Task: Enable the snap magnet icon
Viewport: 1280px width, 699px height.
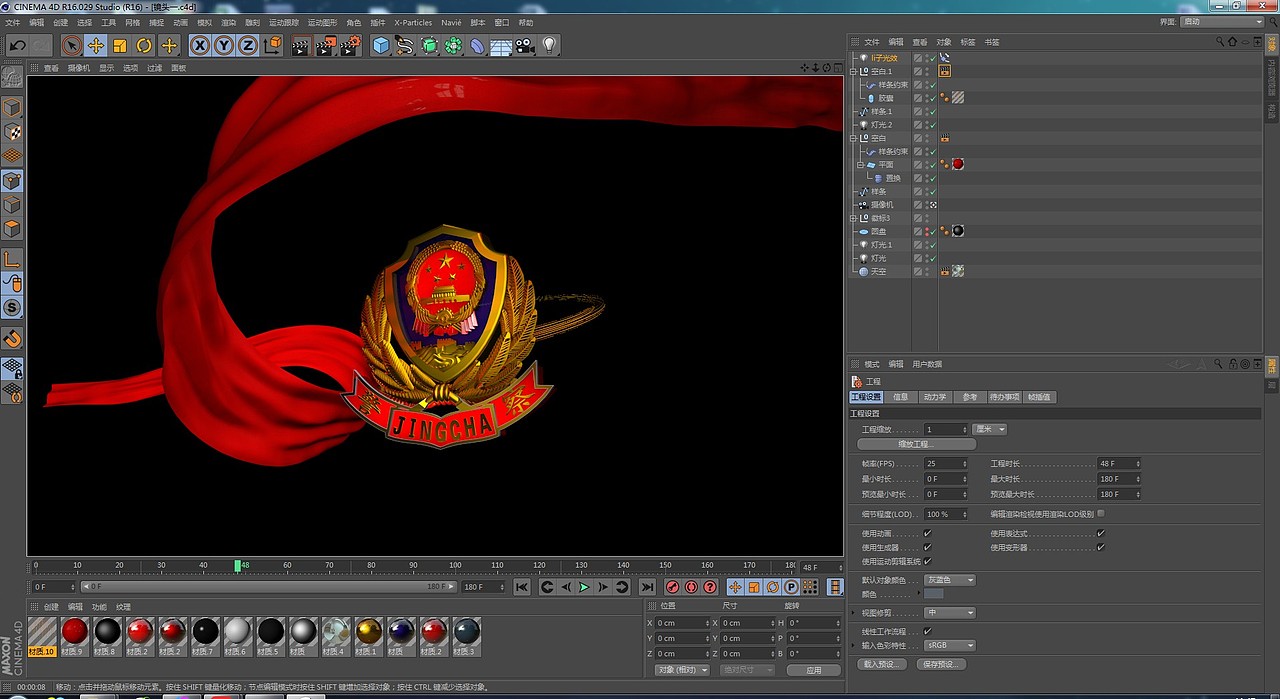Action: [12, 338]
